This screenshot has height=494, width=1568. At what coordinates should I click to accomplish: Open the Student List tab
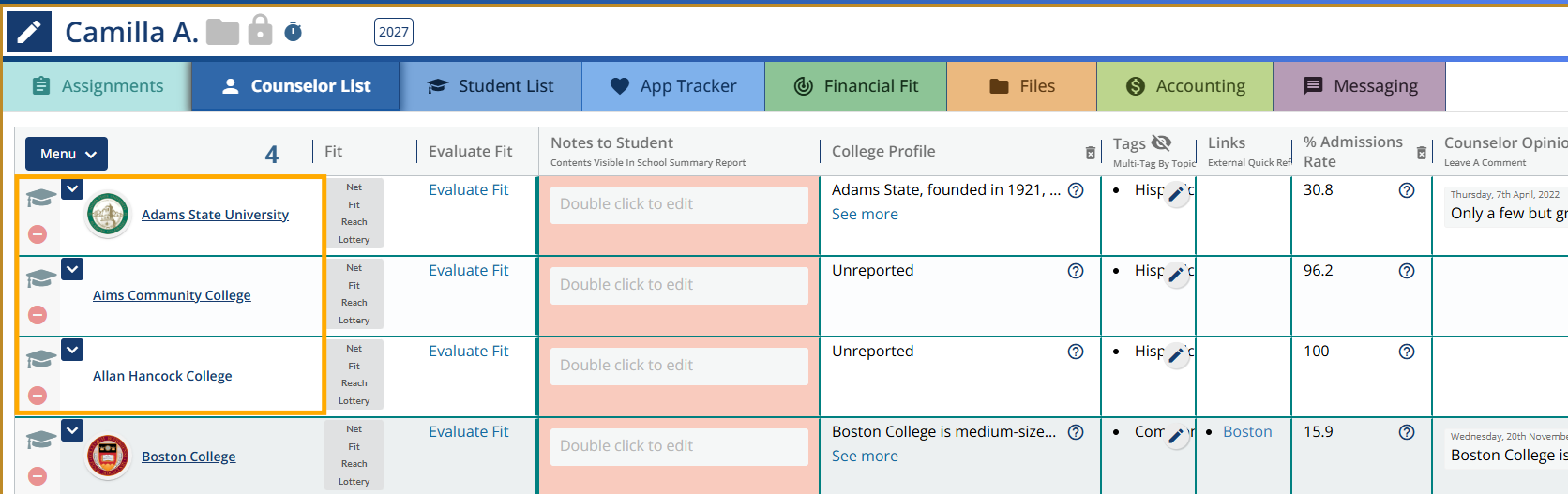tap(490, 86)
